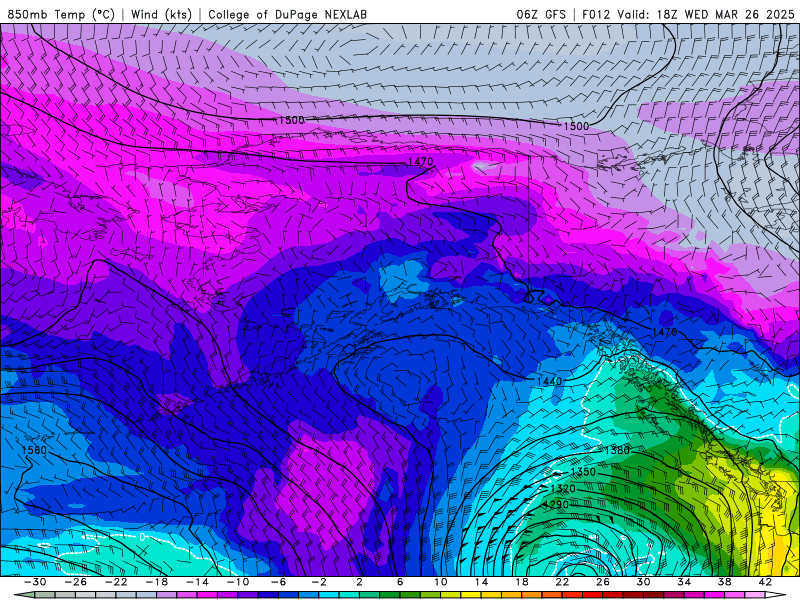The width and height of the screenshot is (800, 600).
Task: Click the 1290 height contour label
Action: click(556, 505)
